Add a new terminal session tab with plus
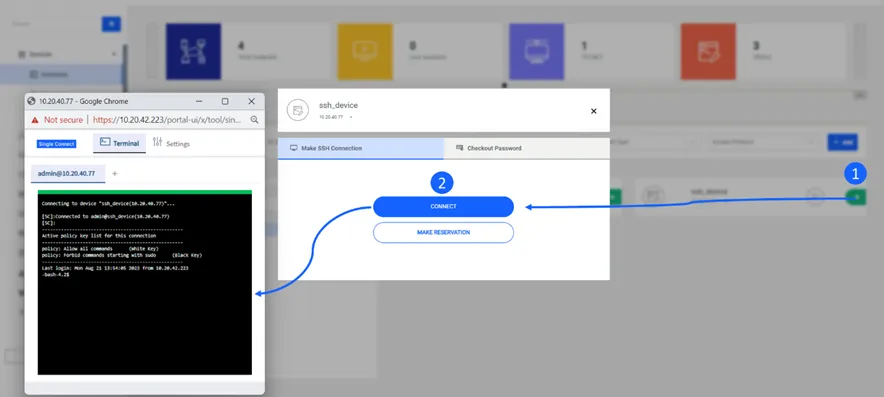This screenshot has height=397, width=884. (x=114, y=174)
